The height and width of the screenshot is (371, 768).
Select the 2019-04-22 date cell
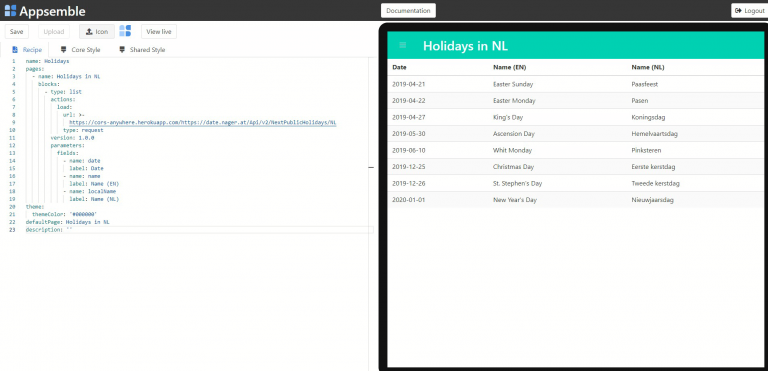point(408,100)
